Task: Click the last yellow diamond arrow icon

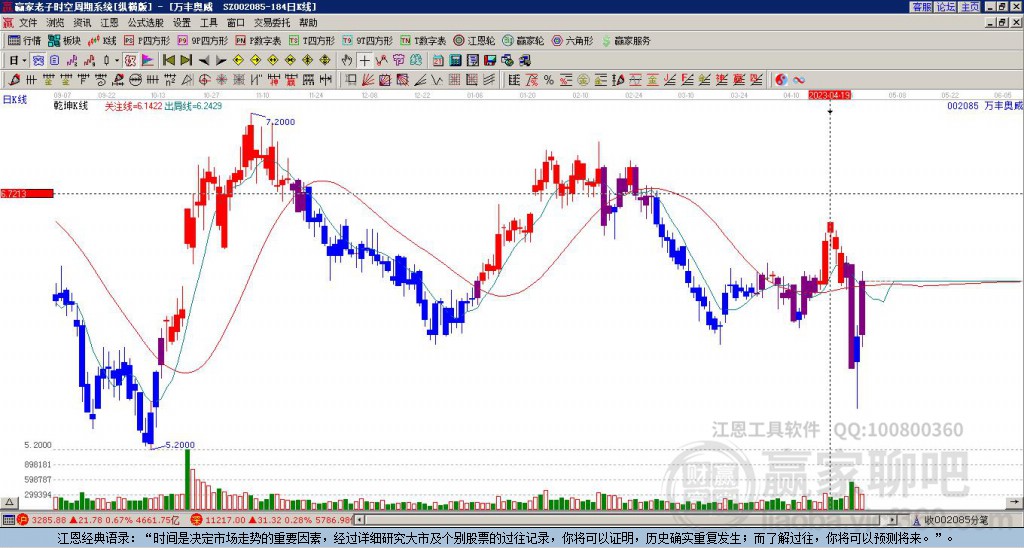Action: 325,61
